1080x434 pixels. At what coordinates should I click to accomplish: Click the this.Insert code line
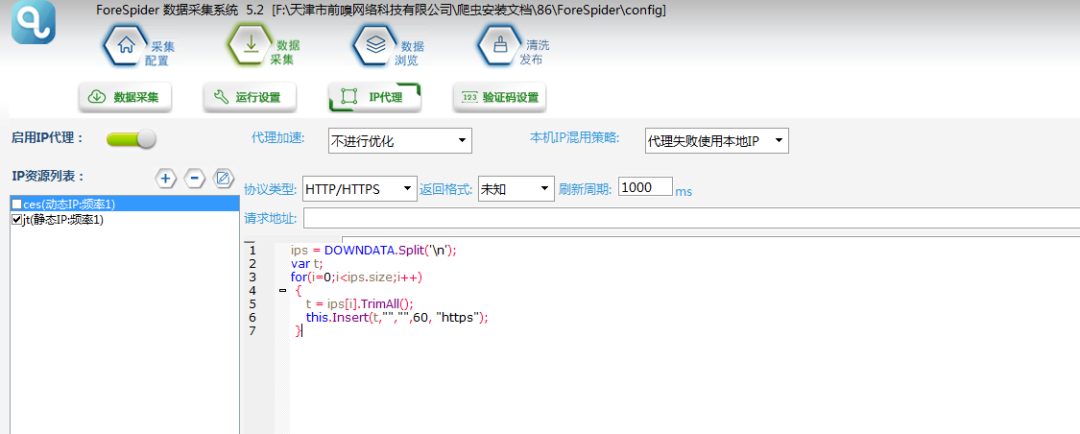(397, 318)
